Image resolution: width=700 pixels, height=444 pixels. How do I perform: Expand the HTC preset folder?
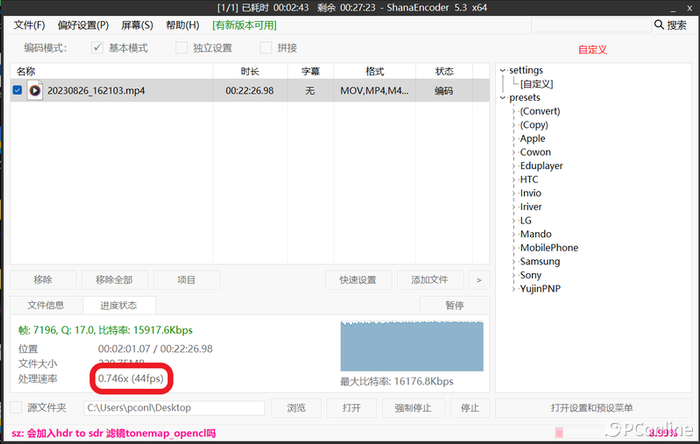tap(514, 180)
